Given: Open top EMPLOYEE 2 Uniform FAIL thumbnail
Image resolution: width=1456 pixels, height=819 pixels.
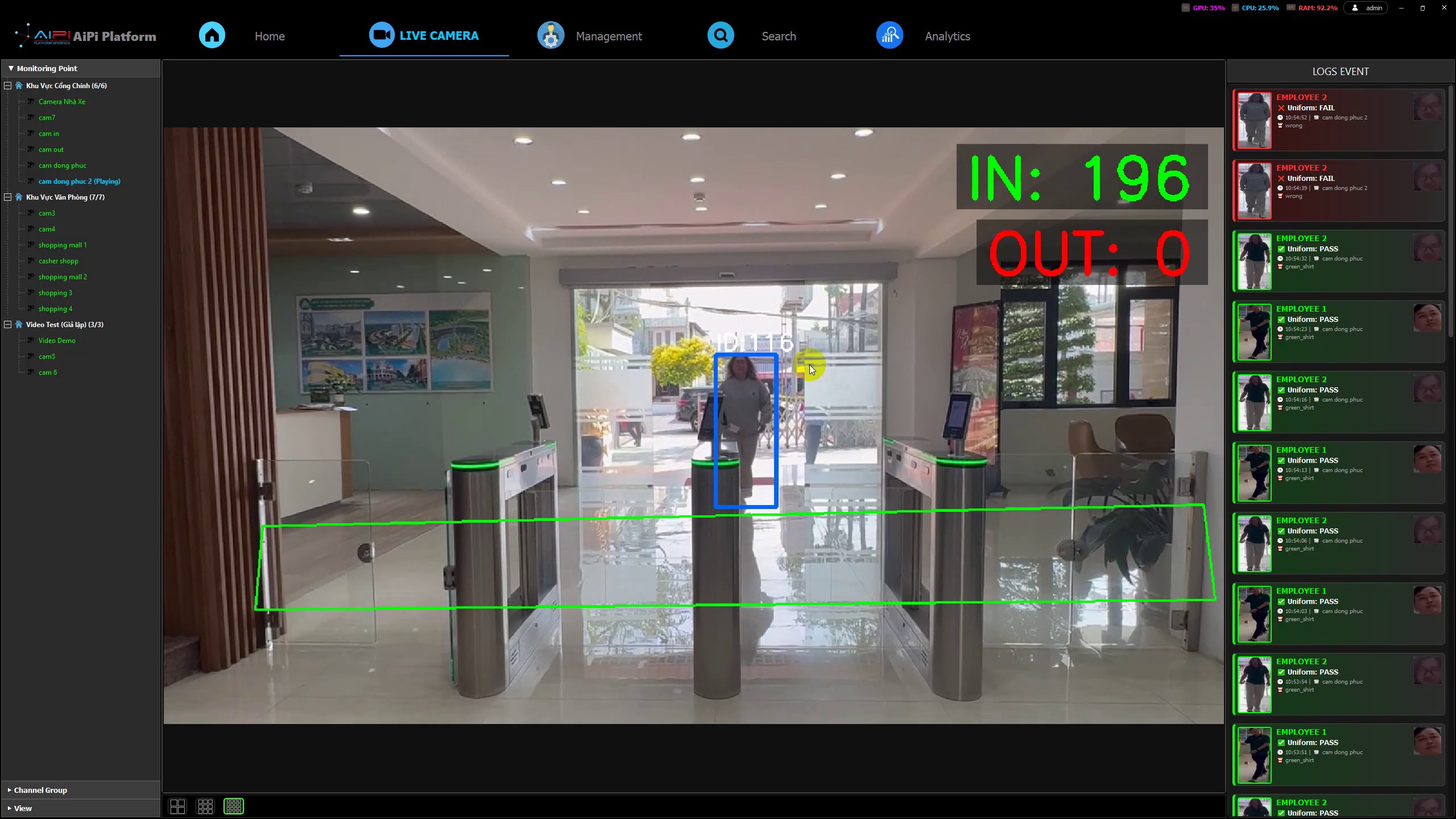Looking at the screenshot, I should coord(1254,120).
